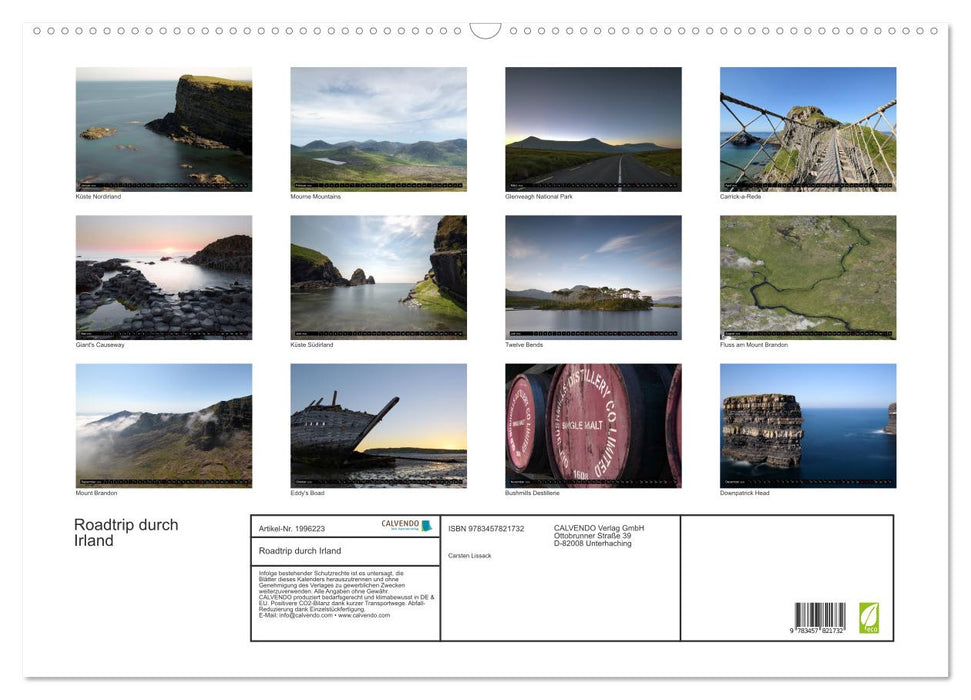Screen dimensions: 971x700
Task: Open the Küste Südirland image
Action: tap(378, 275)
